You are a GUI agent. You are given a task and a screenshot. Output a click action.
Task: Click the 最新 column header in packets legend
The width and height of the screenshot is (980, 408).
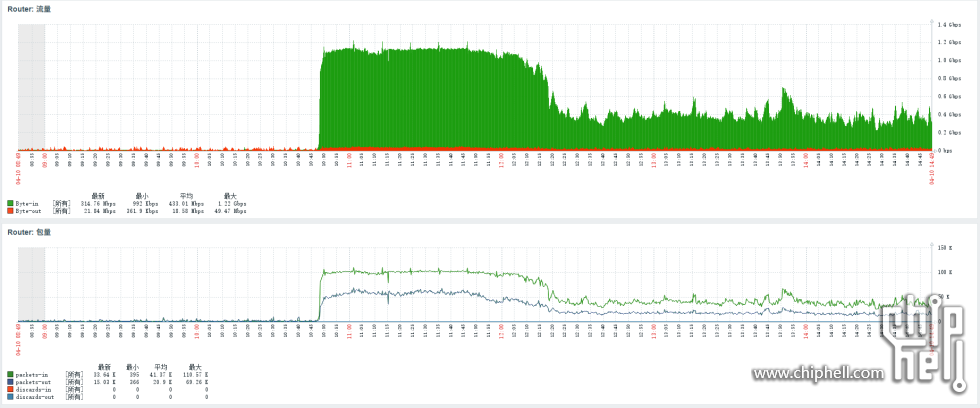104,367
